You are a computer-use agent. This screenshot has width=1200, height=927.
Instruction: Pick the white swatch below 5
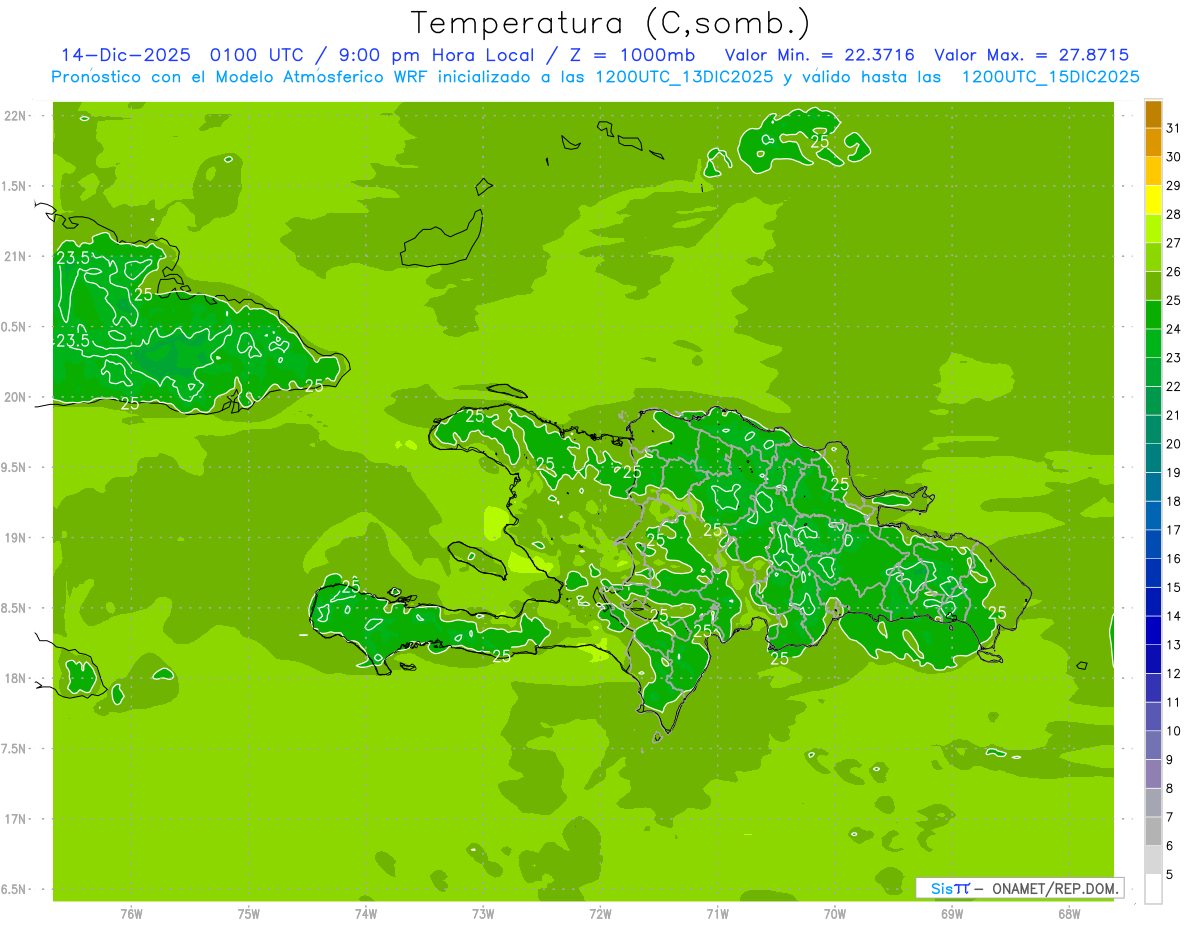click(x=1153, y=889)
